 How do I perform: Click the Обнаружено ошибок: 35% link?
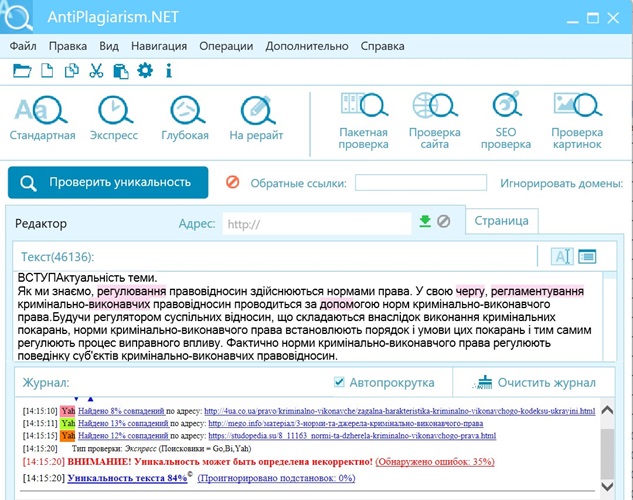pos(435,462)
